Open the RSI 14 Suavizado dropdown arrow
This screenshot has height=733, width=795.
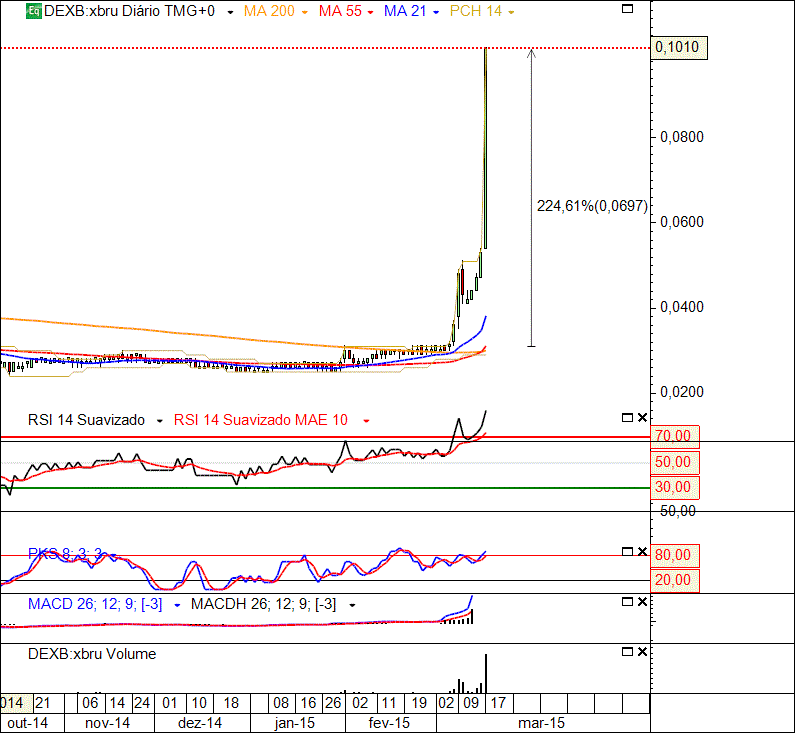pyautogui.click(x=160, y=421)
